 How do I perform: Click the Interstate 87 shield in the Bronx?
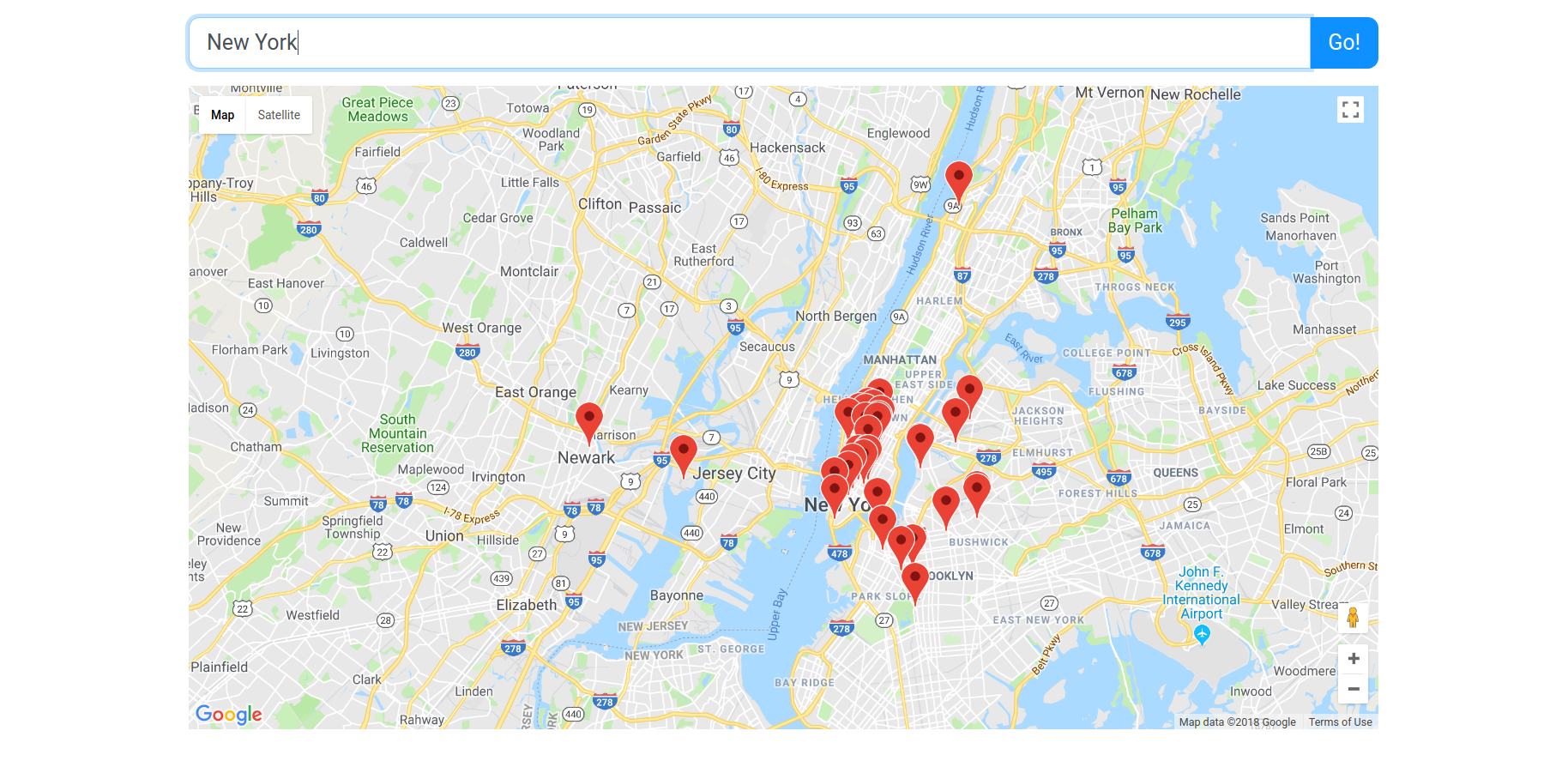pos(962,275)
